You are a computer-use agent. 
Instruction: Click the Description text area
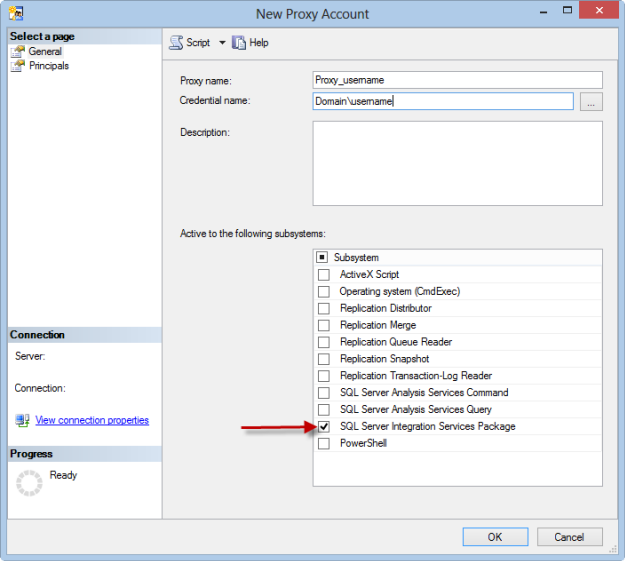pos(457,163)
